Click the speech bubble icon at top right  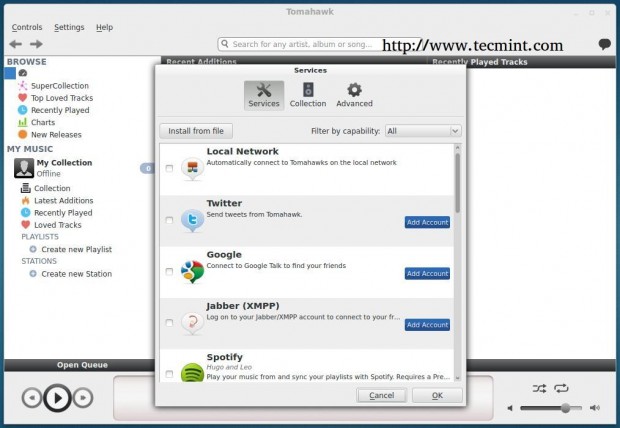tap(605, 44)
